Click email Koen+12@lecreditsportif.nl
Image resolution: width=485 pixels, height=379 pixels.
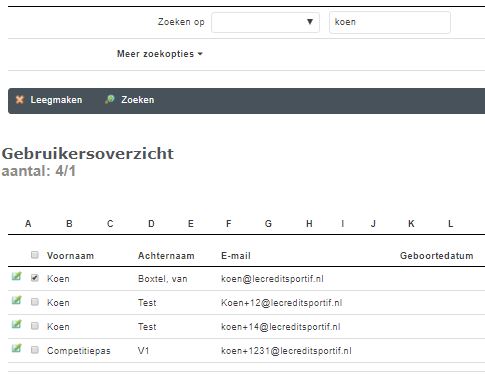tap(282, 303)
